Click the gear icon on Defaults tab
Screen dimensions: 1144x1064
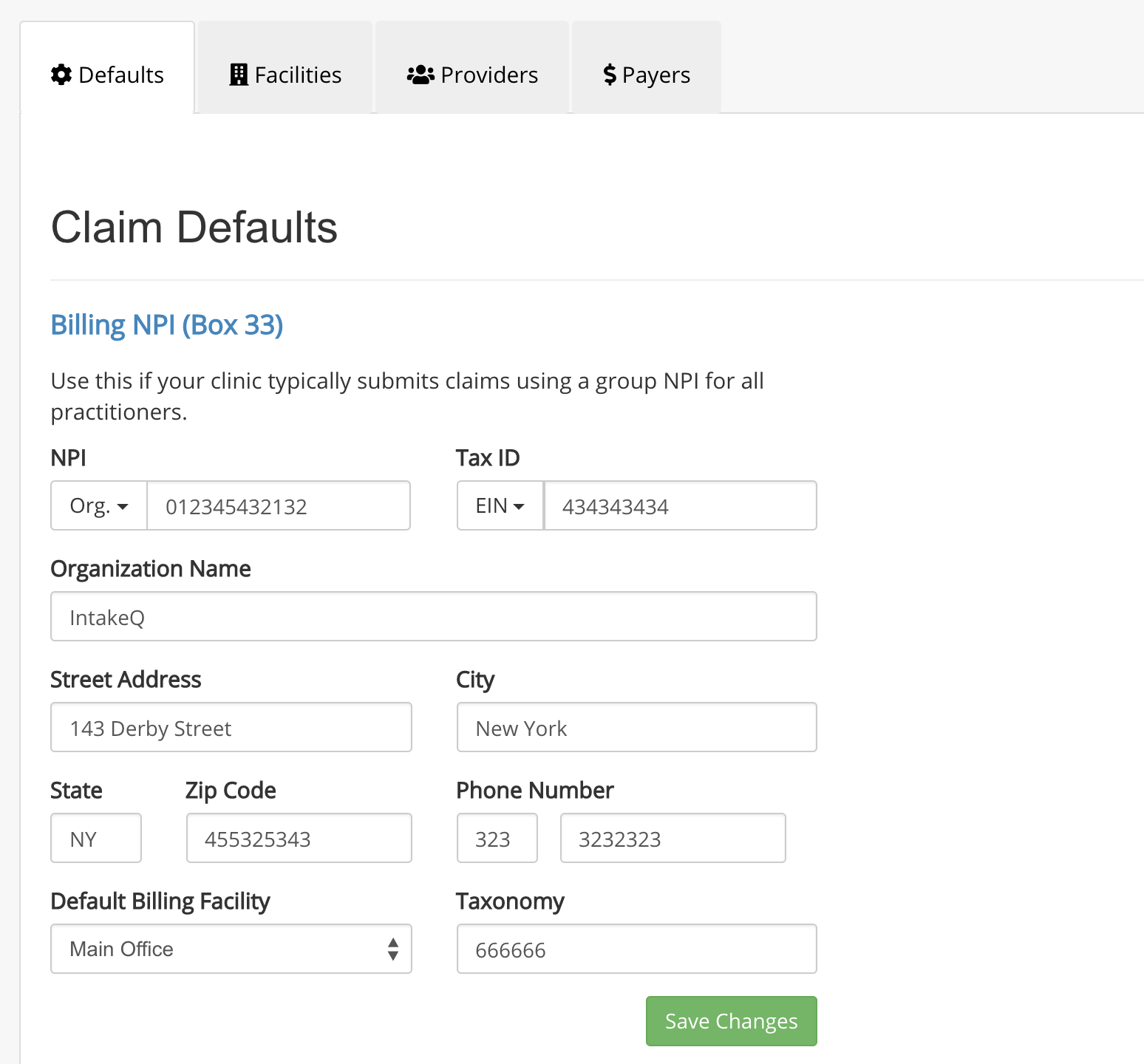[x=61, y=75]
